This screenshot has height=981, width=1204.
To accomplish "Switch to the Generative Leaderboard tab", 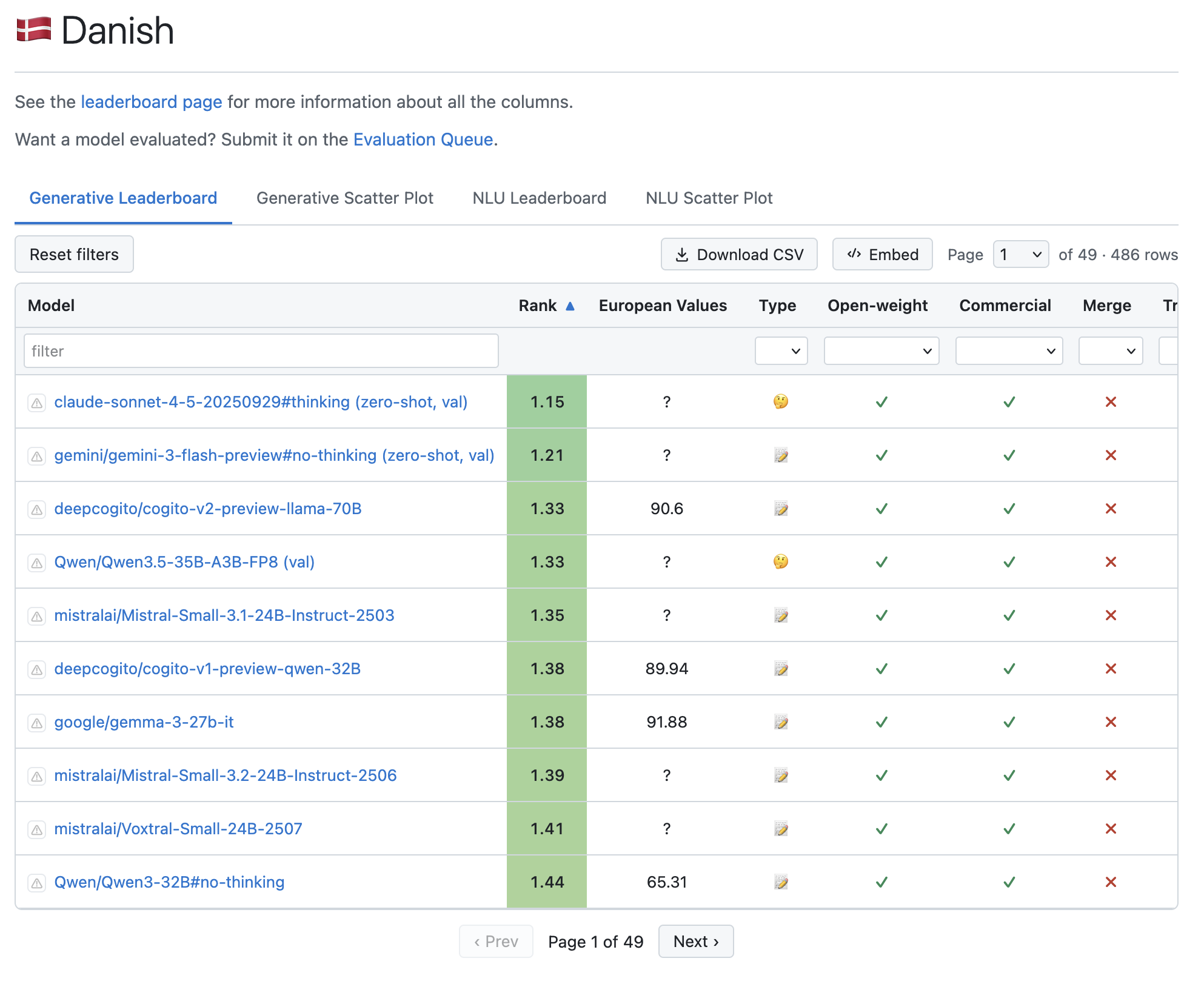I will pyautogui.click(x=123, y=198).
